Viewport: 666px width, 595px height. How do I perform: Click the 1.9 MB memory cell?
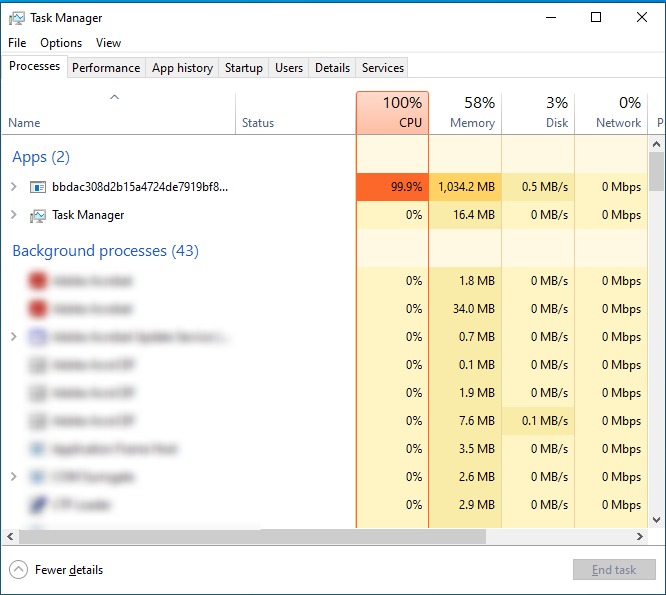point(465,393)
